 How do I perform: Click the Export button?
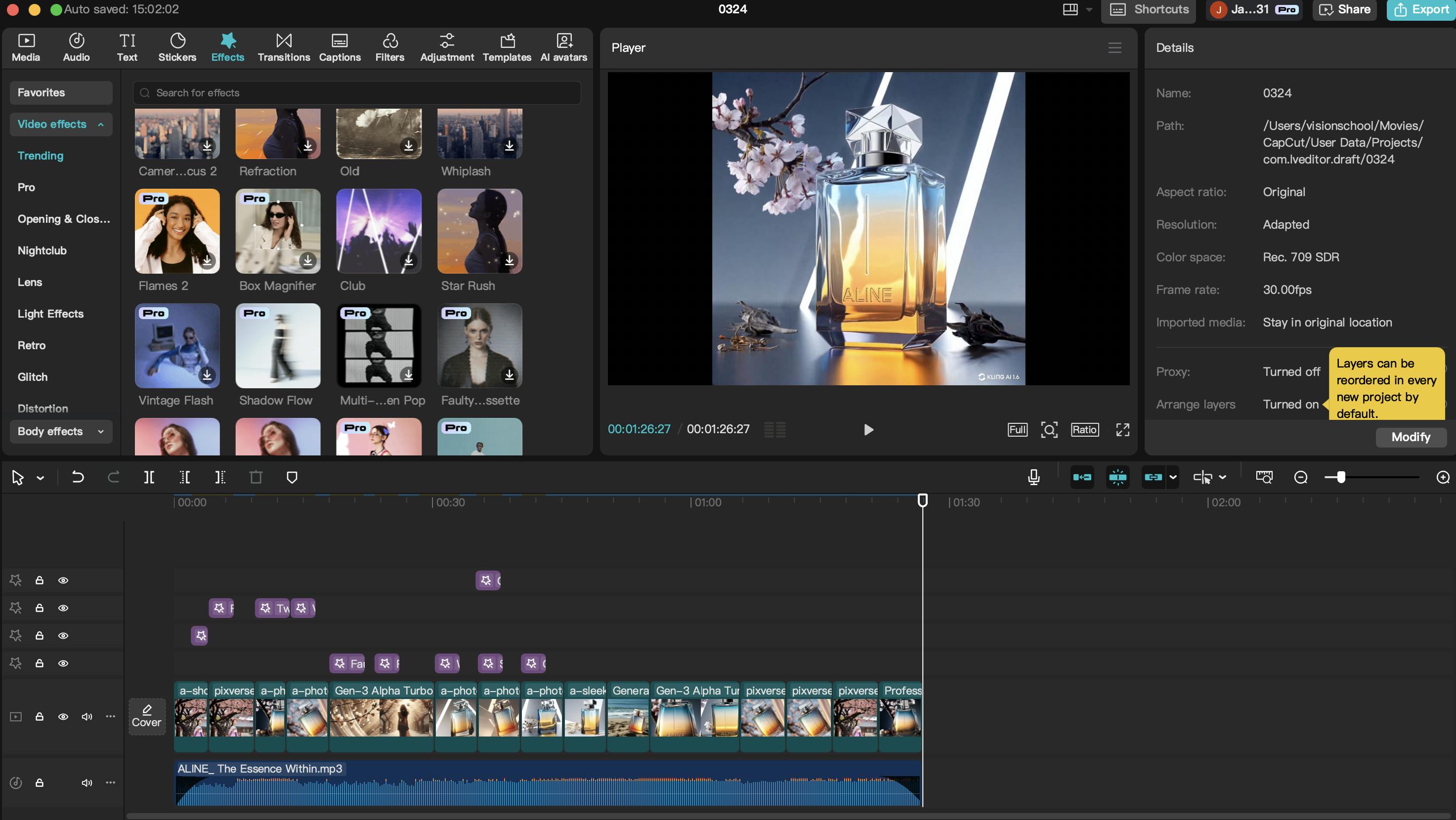pyautogui.click(x=1421, y=9)
